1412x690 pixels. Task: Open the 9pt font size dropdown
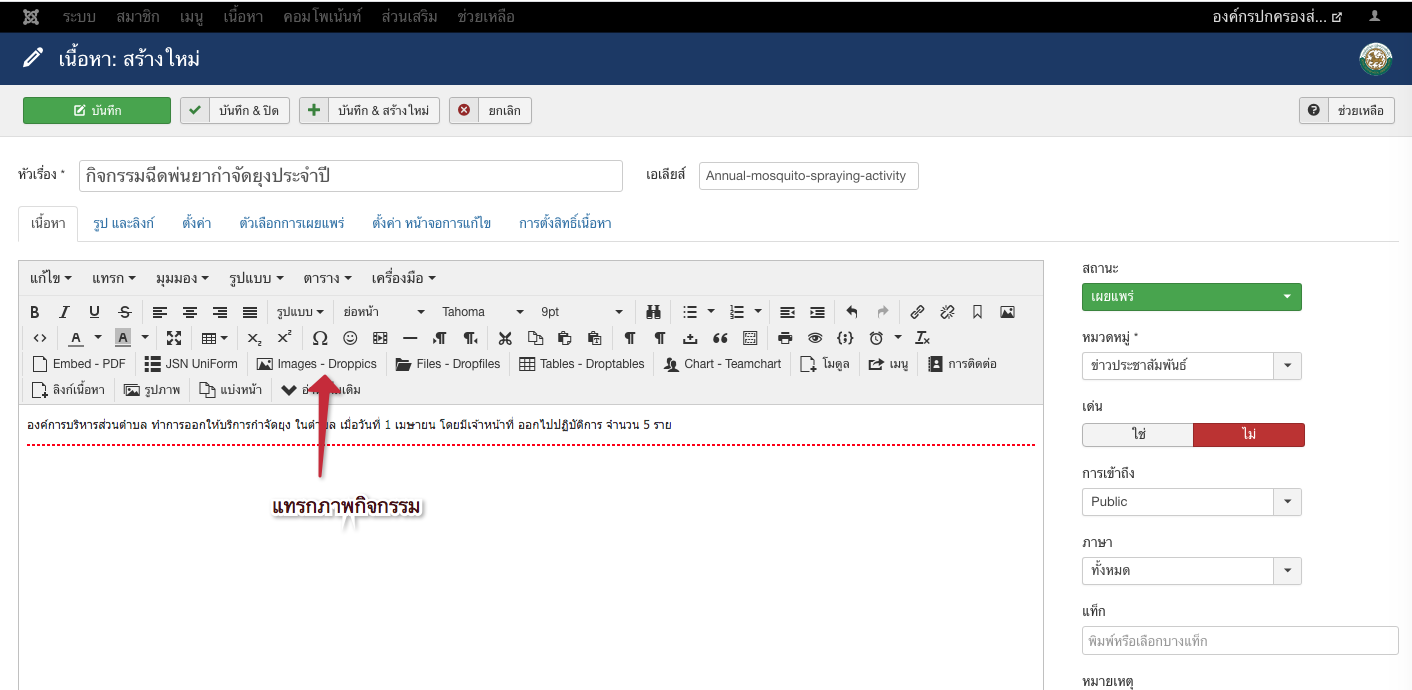[x=582, y=312]
